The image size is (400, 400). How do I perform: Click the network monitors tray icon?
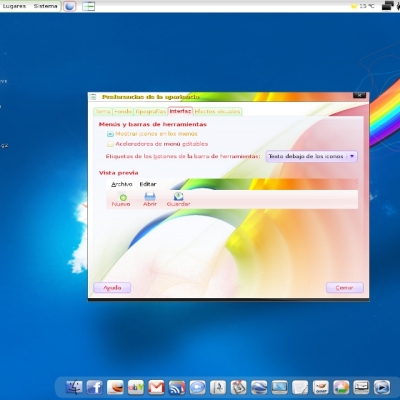pos(387,6)
